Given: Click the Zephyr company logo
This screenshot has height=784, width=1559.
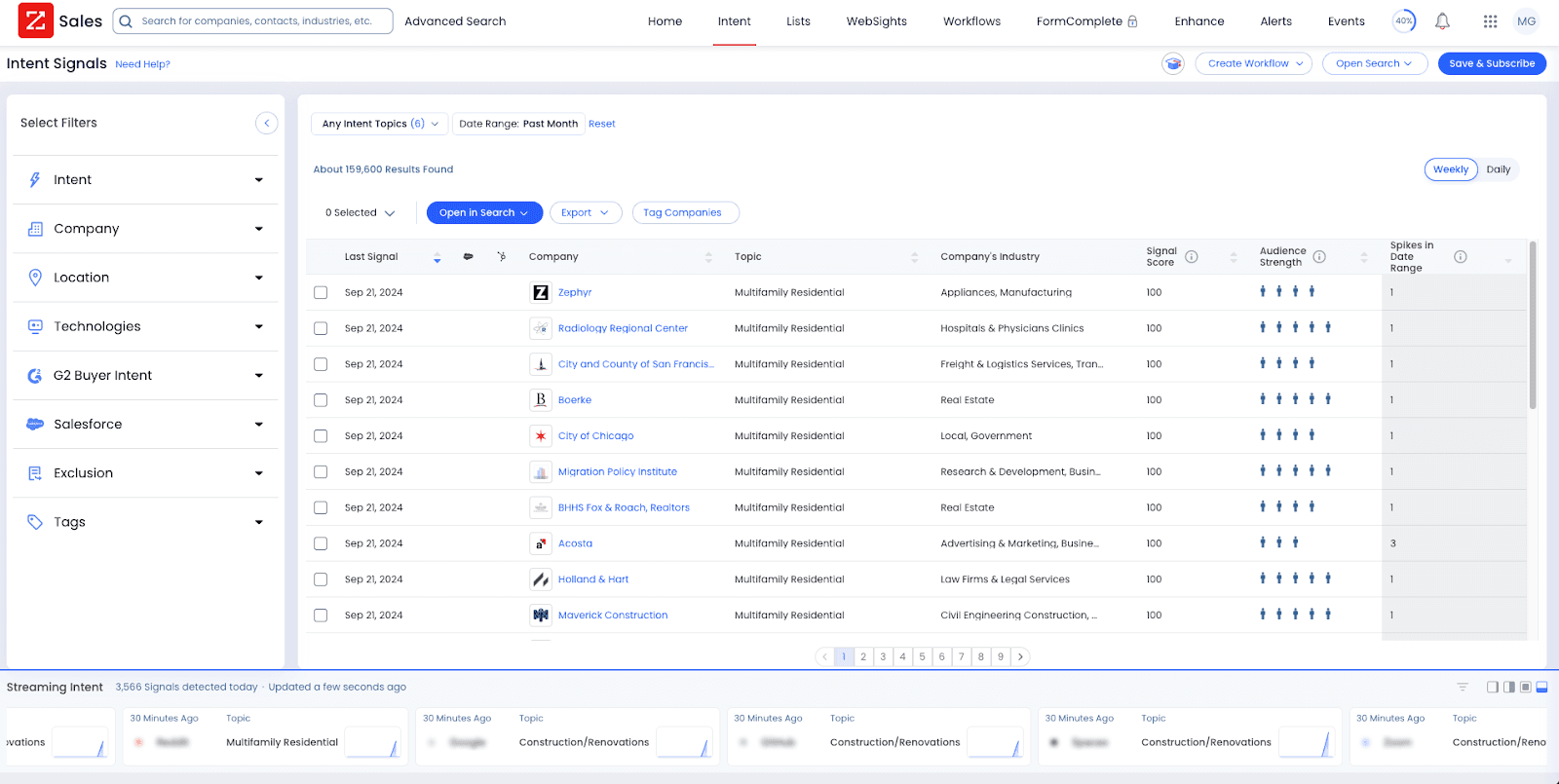Looking at the screenshot, I should 541,292.
